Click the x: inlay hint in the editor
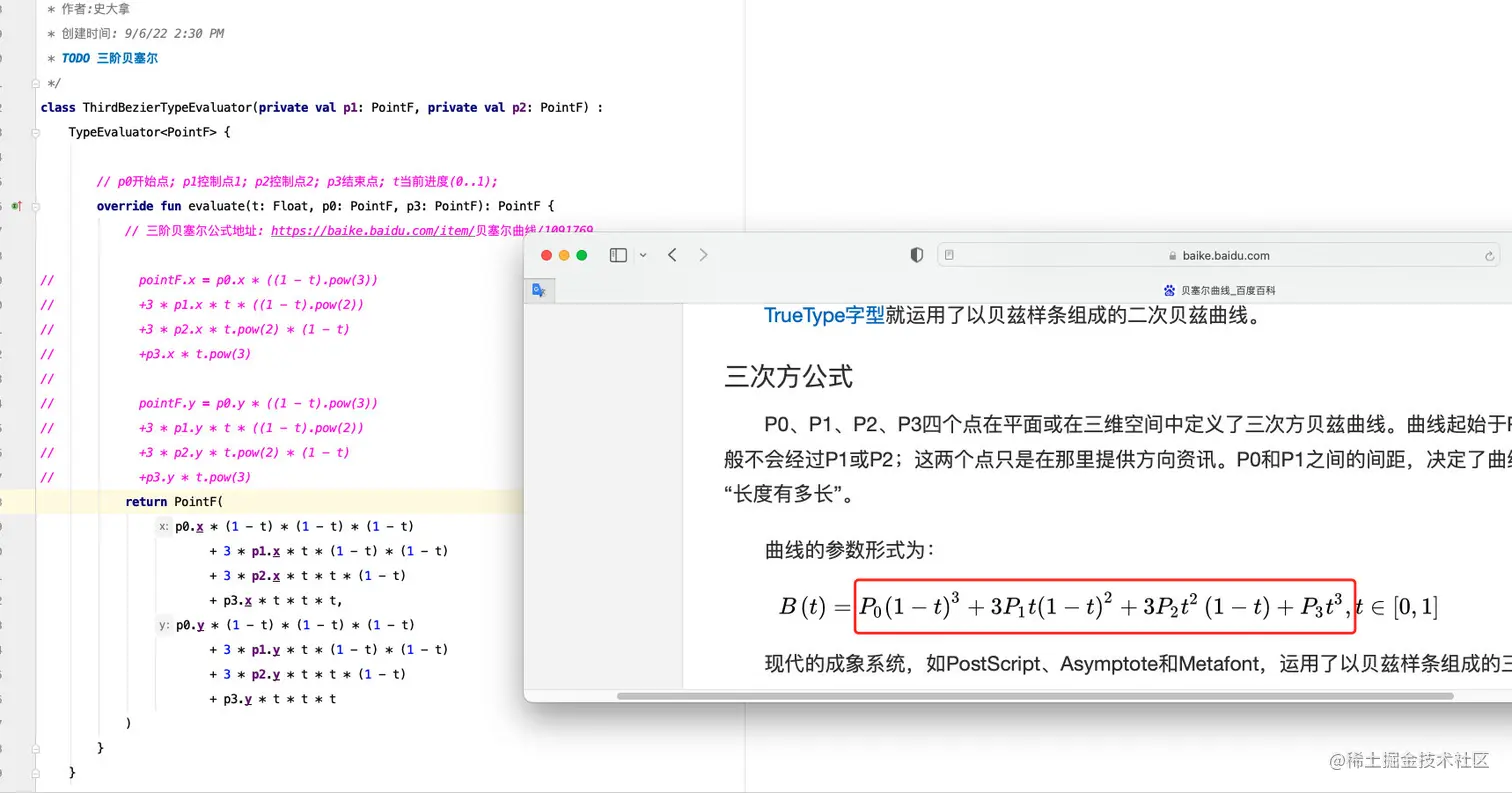The width and height of the screenshot is (1512, 793). (x=164, y=526)
